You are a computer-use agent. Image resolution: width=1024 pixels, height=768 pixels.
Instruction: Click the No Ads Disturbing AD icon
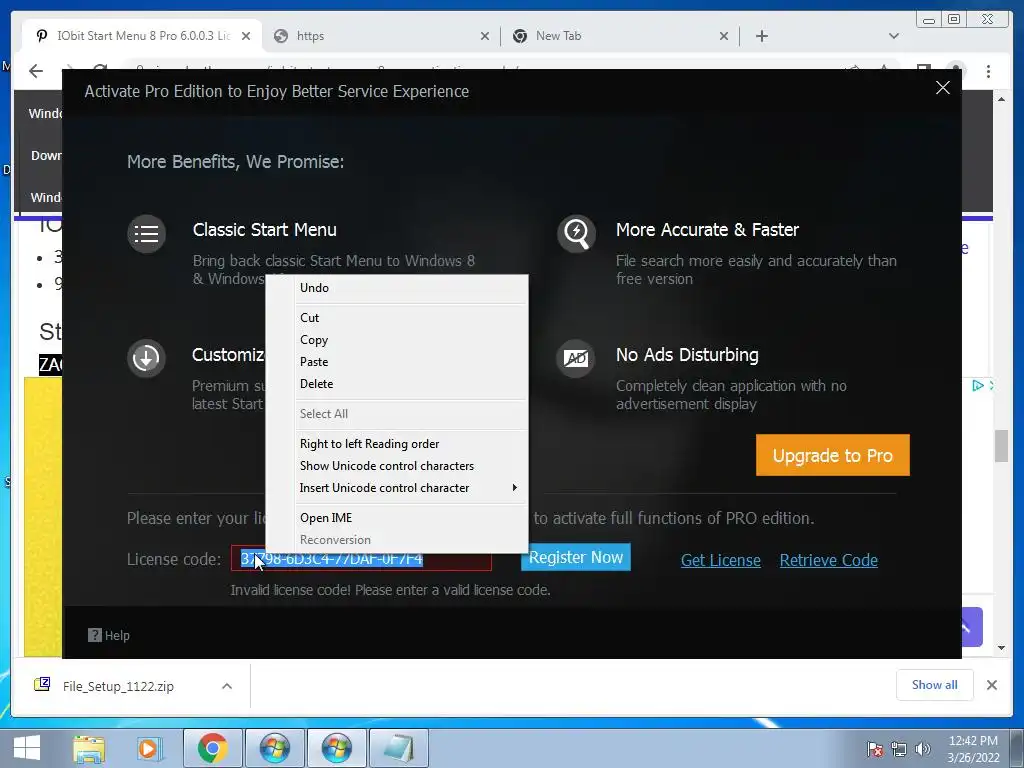pyautogui.click(x=576, y=358)
